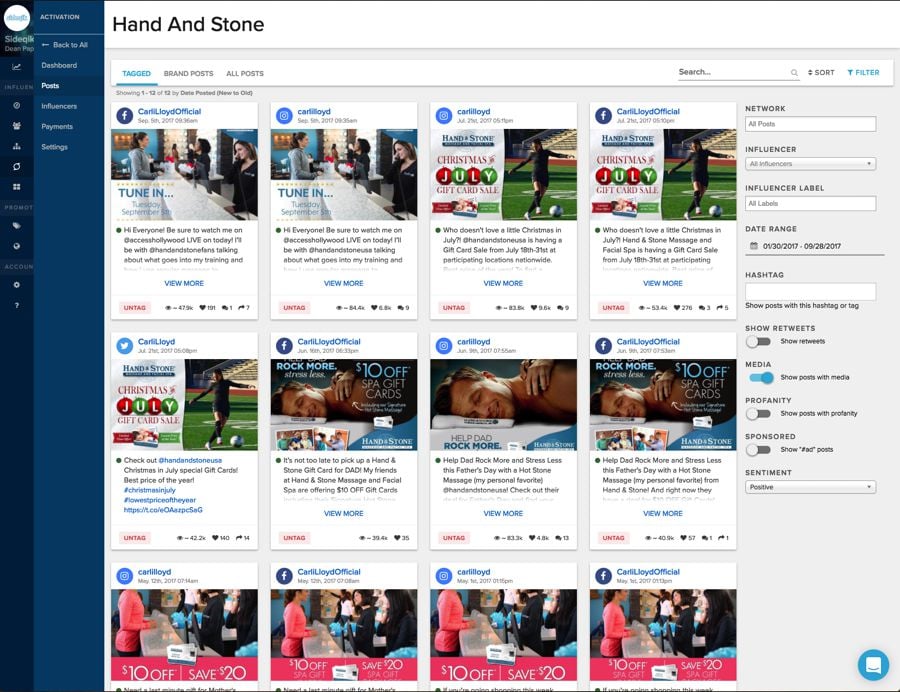
Task: Expand View More on Jul. 21st 05:11pm post
Action: click(x=503, y=283)
